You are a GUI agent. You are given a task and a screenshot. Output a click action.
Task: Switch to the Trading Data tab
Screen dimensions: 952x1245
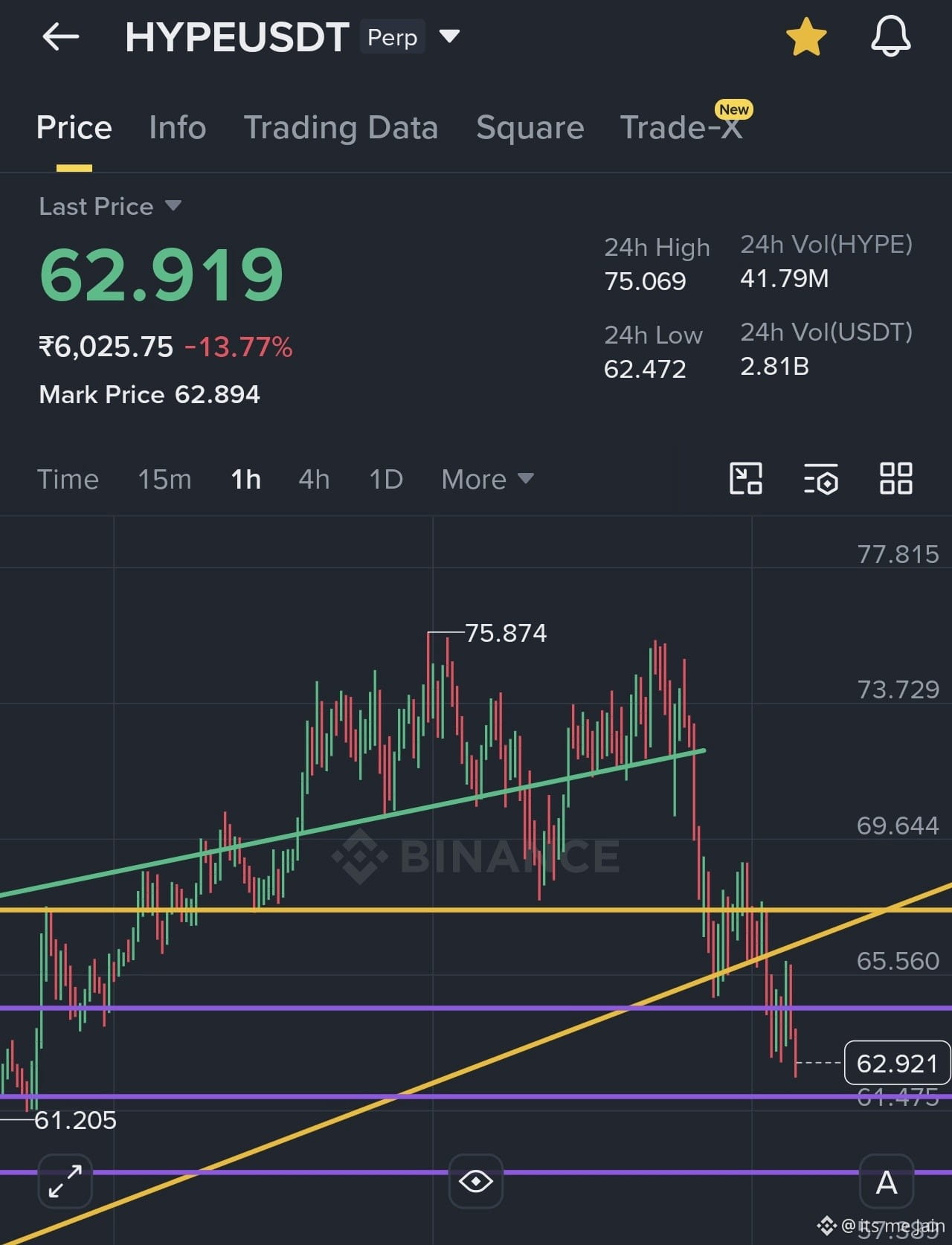pyautogui.click(x=341, y=127)
